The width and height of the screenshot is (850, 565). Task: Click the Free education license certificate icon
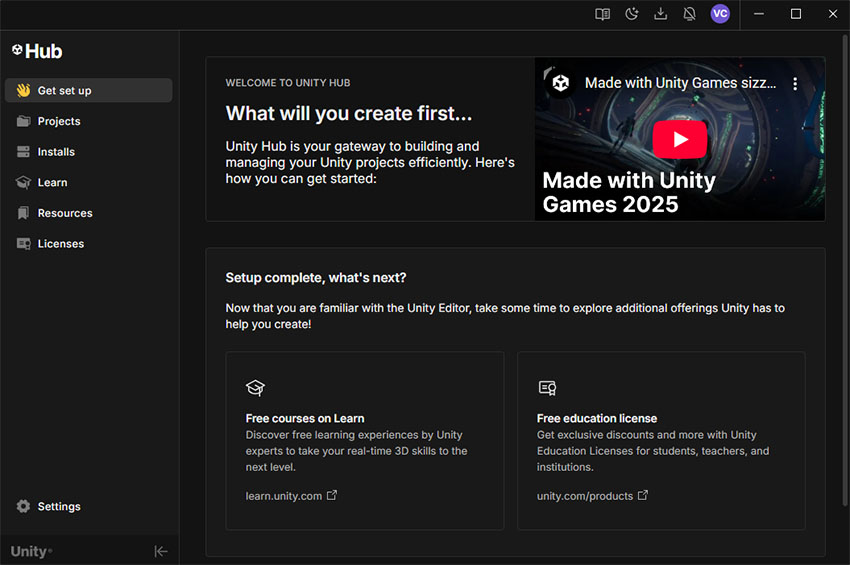click(547, 388)
